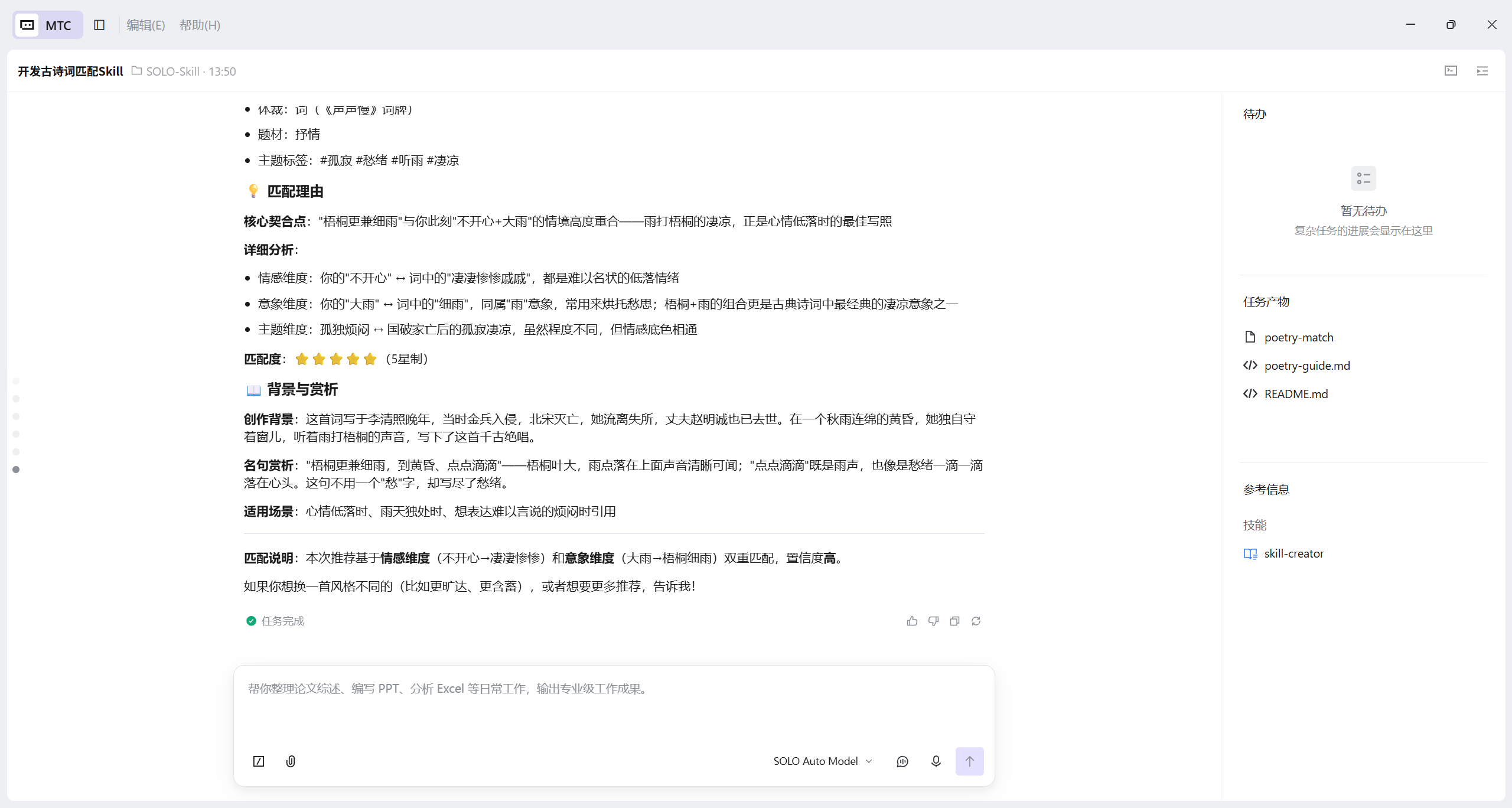1512x808 pixels.
Task: Click the code icon beside poetry-guide.md
Action: tap(1250, 365)
